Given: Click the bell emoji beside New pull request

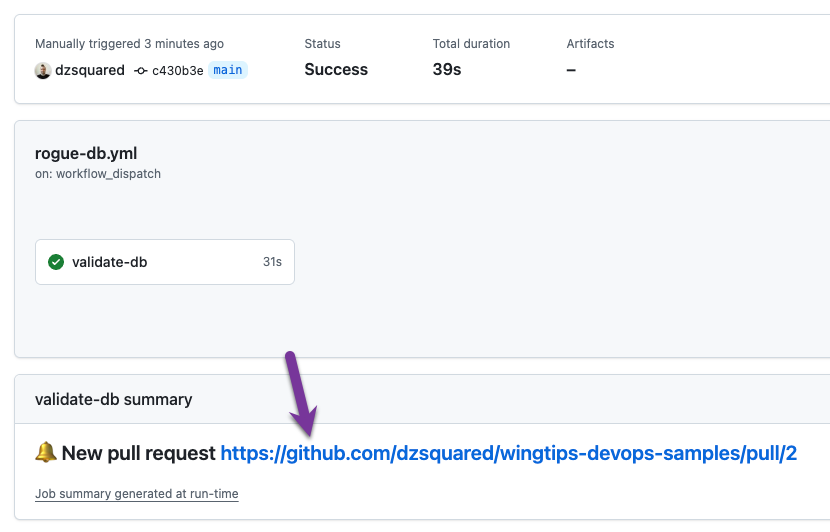Looking at the screenshot, I should pos(46,452).
